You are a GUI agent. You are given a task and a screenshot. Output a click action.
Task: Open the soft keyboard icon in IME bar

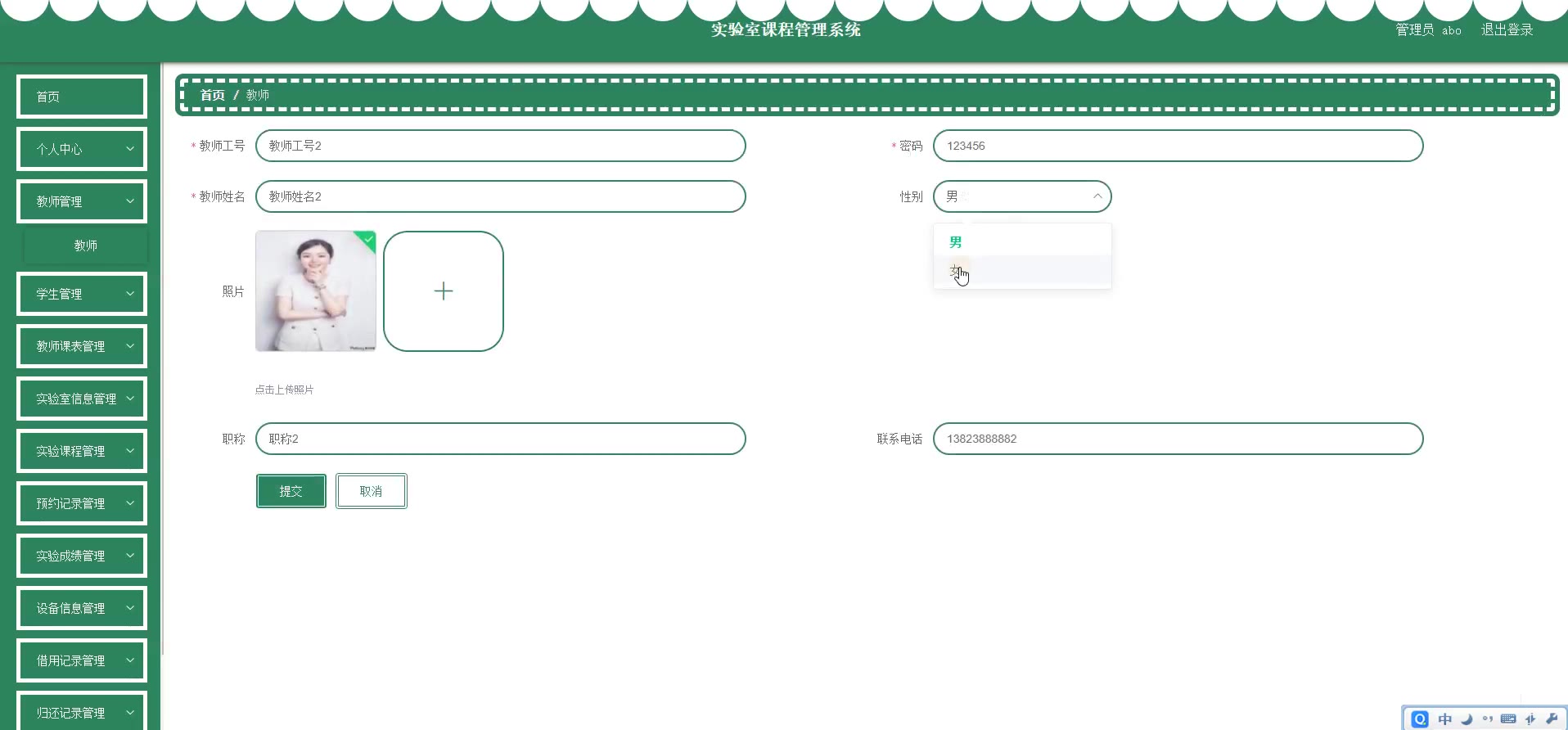point(1508,719)
